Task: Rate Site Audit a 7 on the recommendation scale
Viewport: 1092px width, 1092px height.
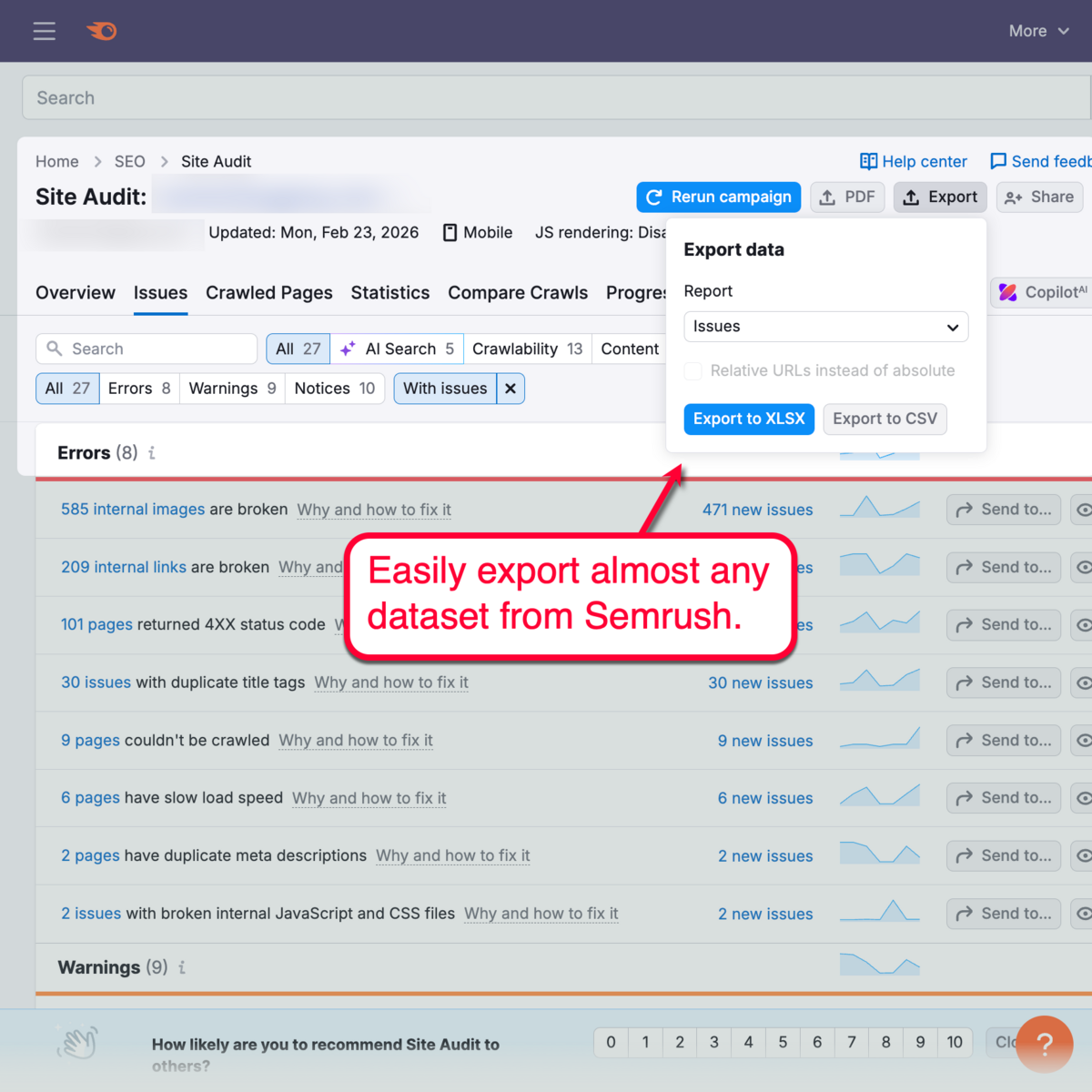Action: 851,1042
